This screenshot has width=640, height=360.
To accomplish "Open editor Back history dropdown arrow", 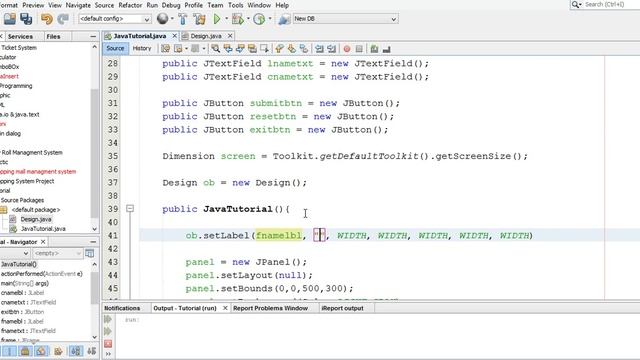I will pyautogui.click(x=186, y=49).
